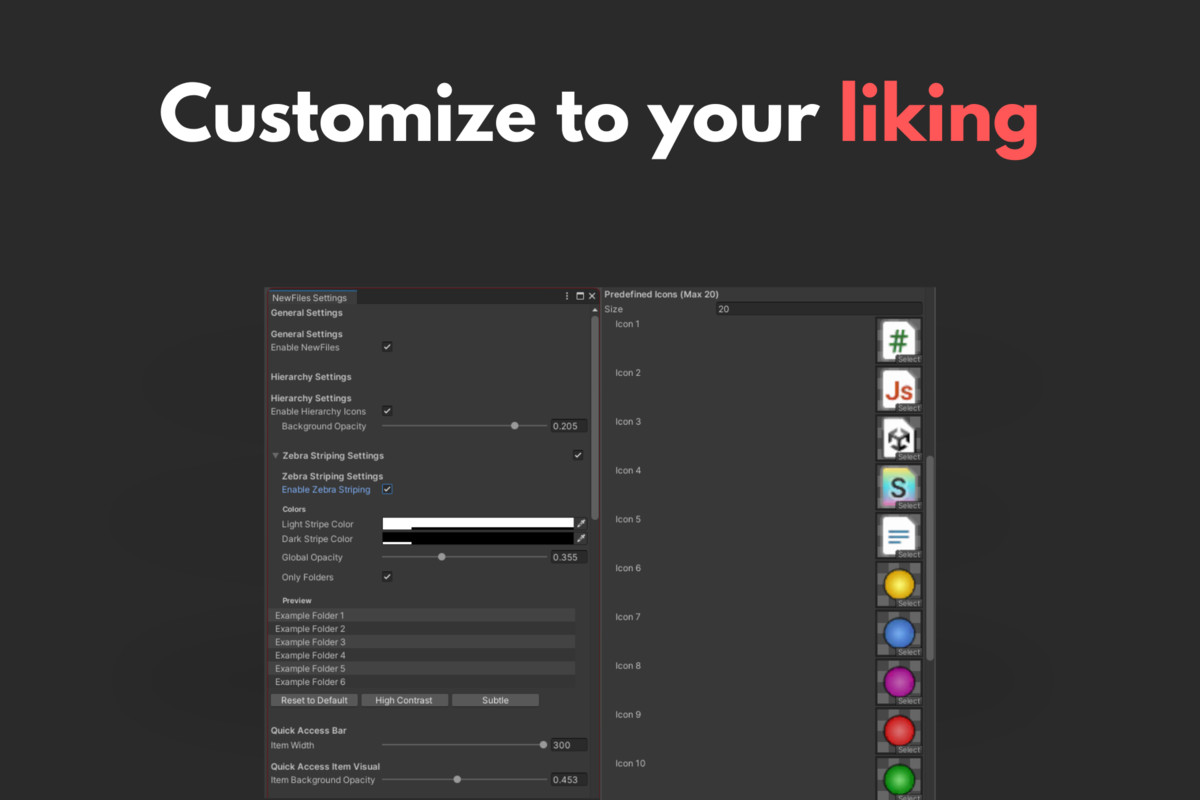
Task: Open the Dark Stripe Color swatch
Action: click(478, 538)
